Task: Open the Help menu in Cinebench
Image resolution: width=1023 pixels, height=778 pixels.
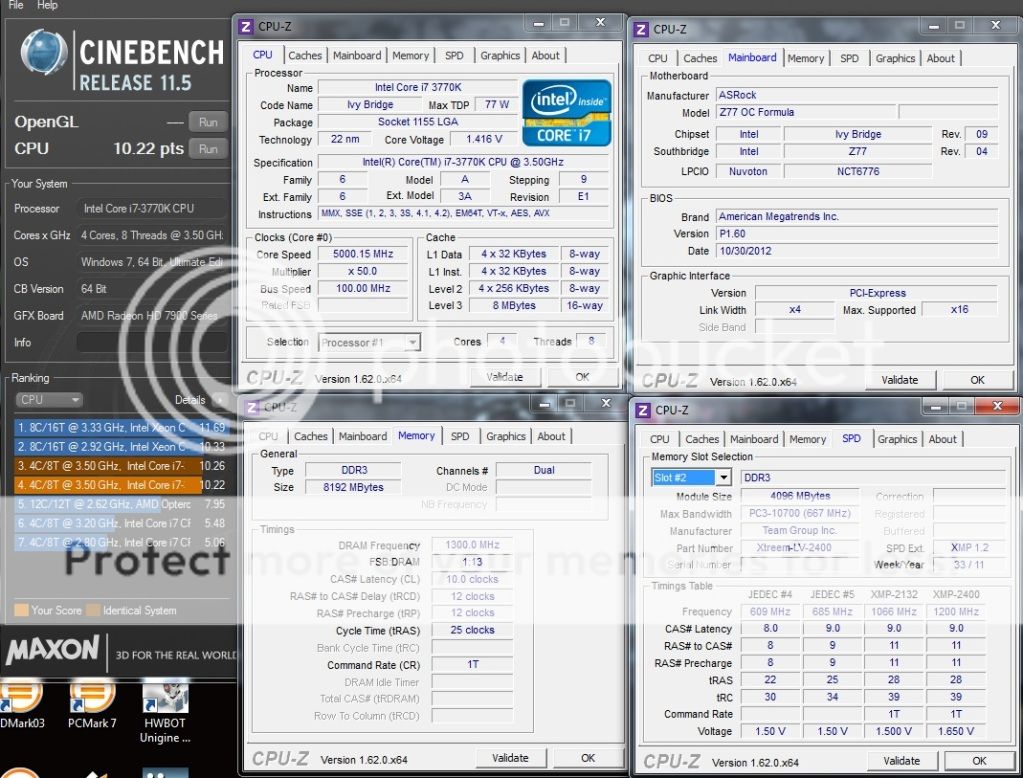Action: [47, 5]
